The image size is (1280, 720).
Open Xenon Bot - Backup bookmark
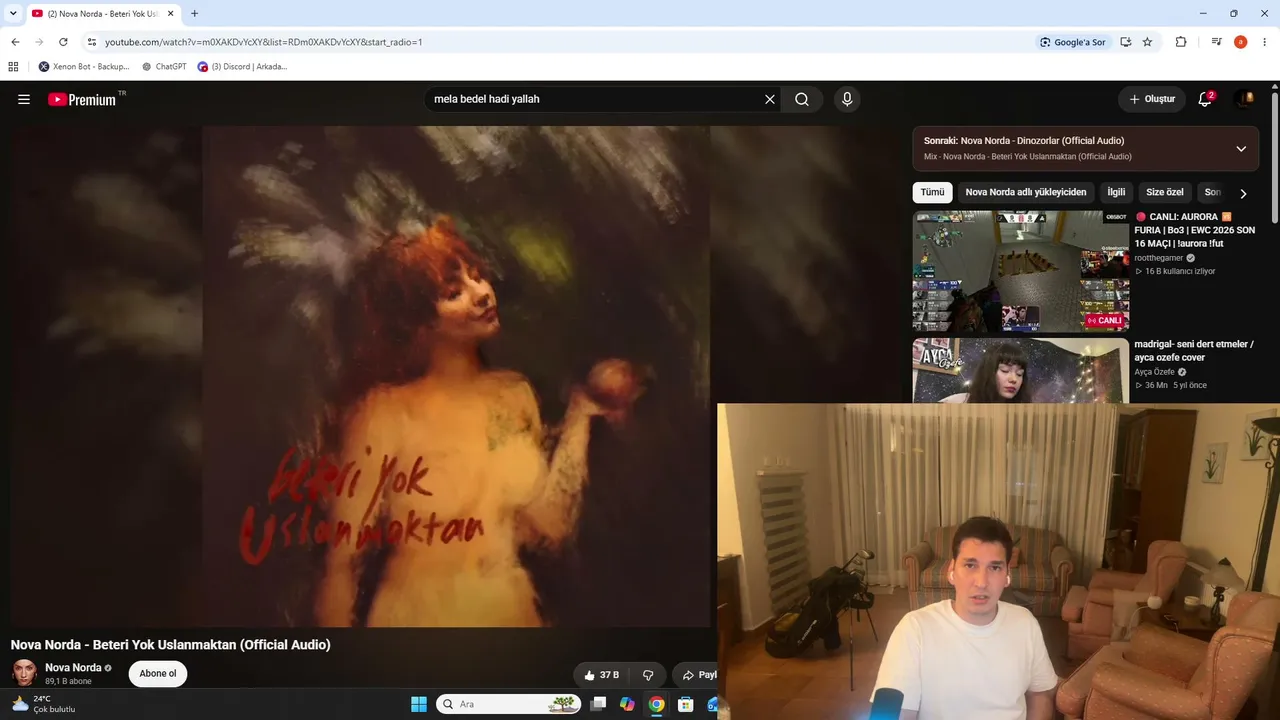click(x=84, y=67)
